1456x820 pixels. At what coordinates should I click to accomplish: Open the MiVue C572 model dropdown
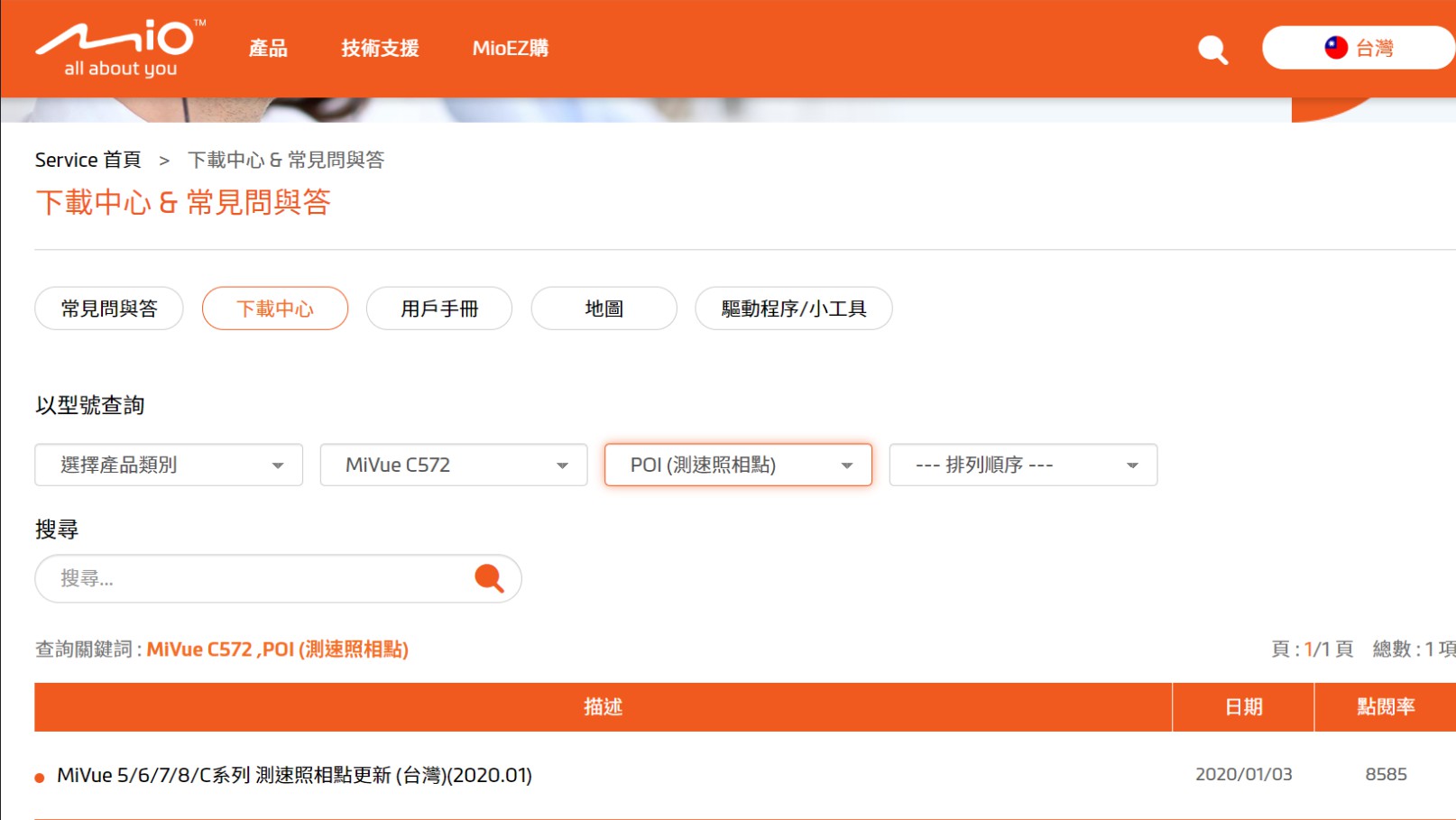[x=454, y=465]
